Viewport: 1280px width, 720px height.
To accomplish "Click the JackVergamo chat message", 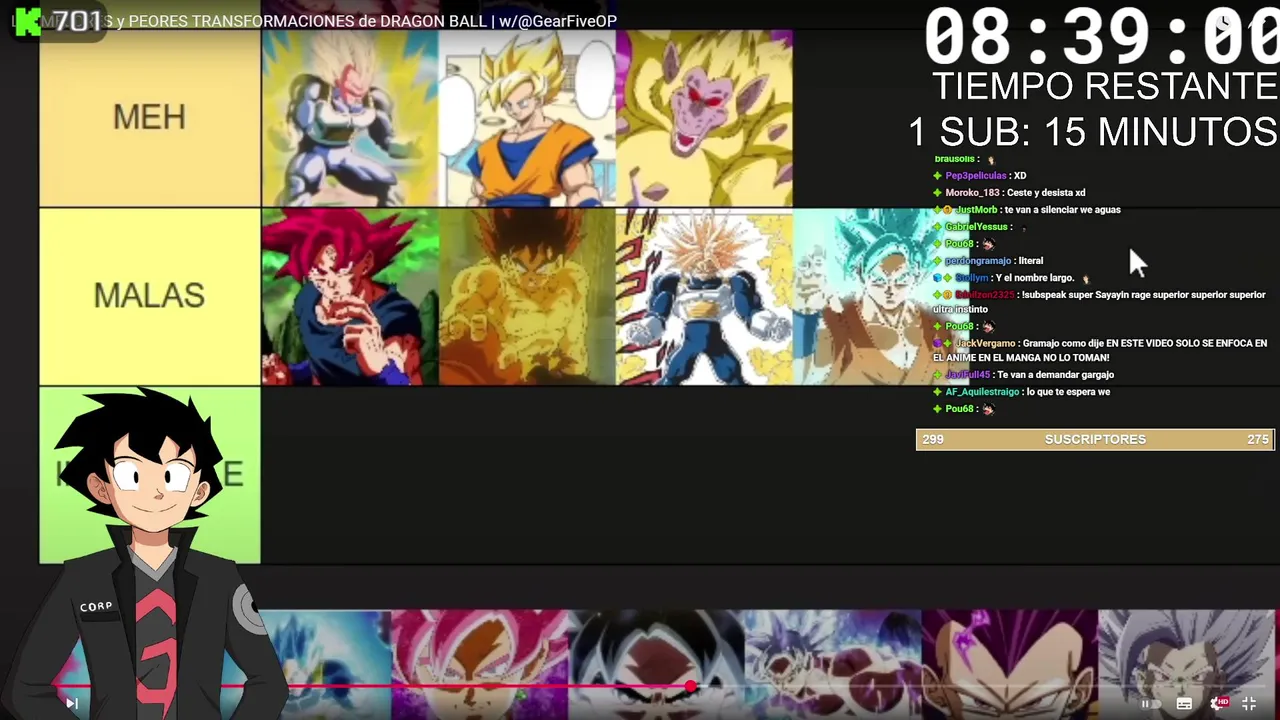I will (1100, 350).
